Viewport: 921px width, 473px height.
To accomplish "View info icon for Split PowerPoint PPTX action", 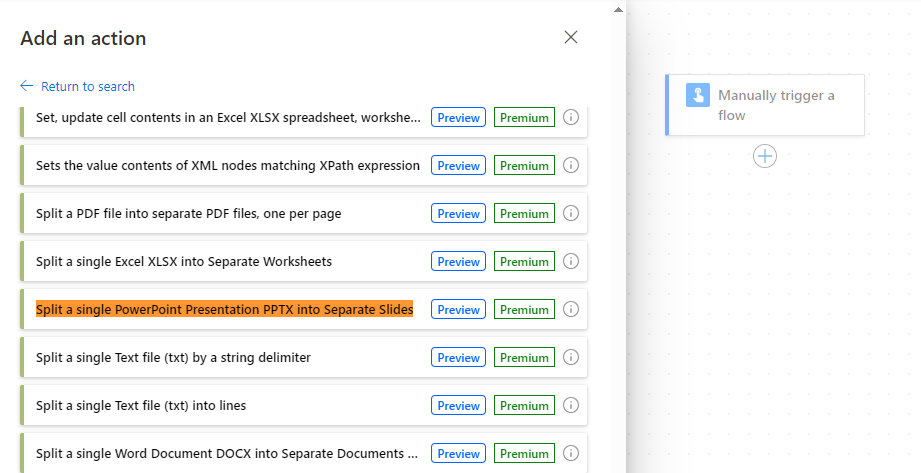I will tap(570, 309).
